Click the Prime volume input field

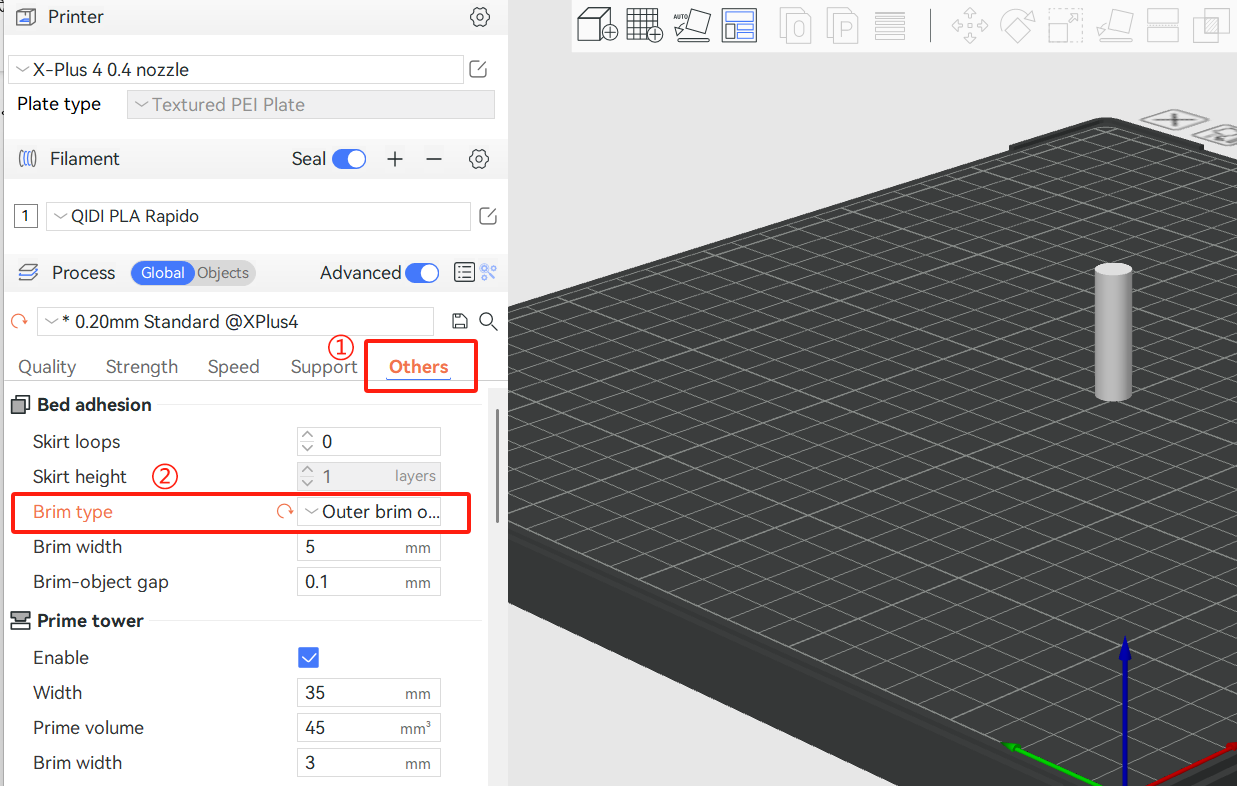click(369, 728)
